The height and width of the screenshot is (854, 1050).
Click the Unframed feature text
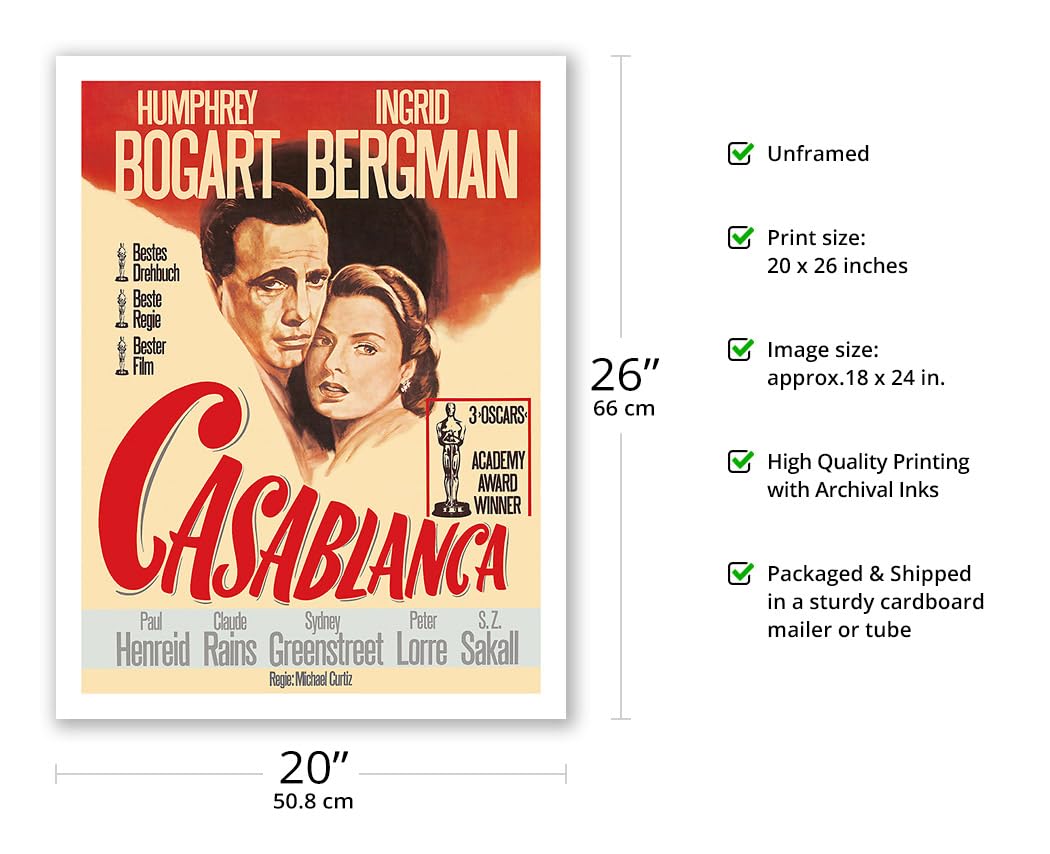point(818,153)
